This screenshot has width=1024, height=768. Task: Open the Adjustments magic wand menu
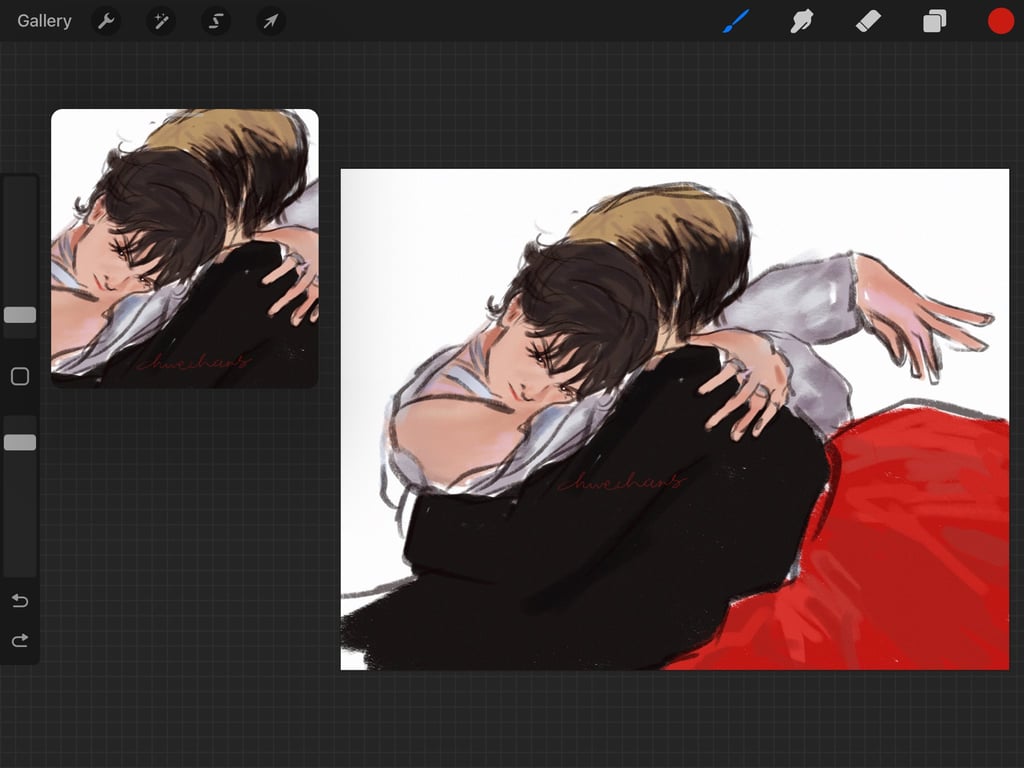point(161,22)
